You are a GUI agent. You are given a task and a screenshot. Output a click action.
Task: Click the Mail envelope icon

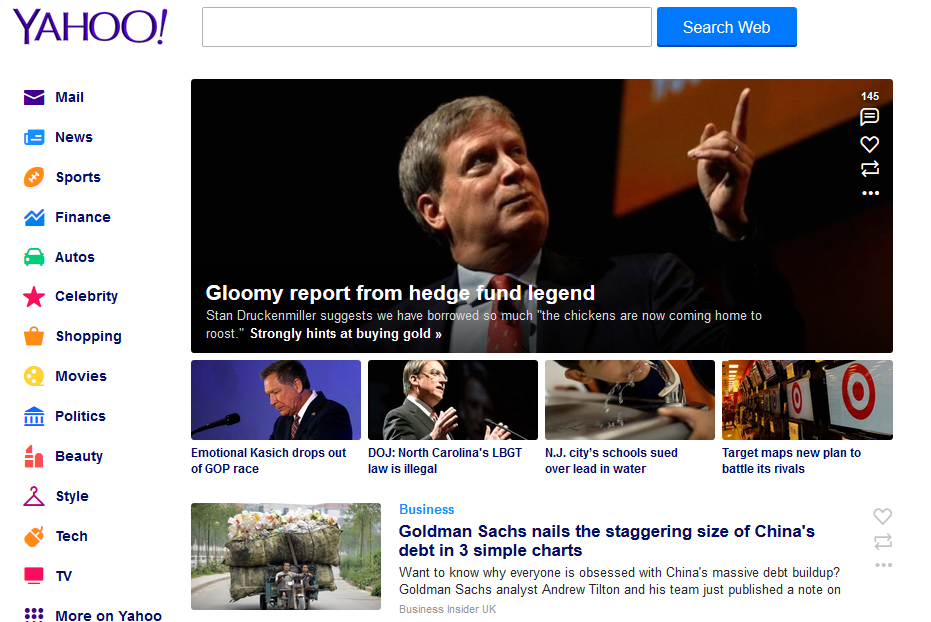(x=34, y=97)
